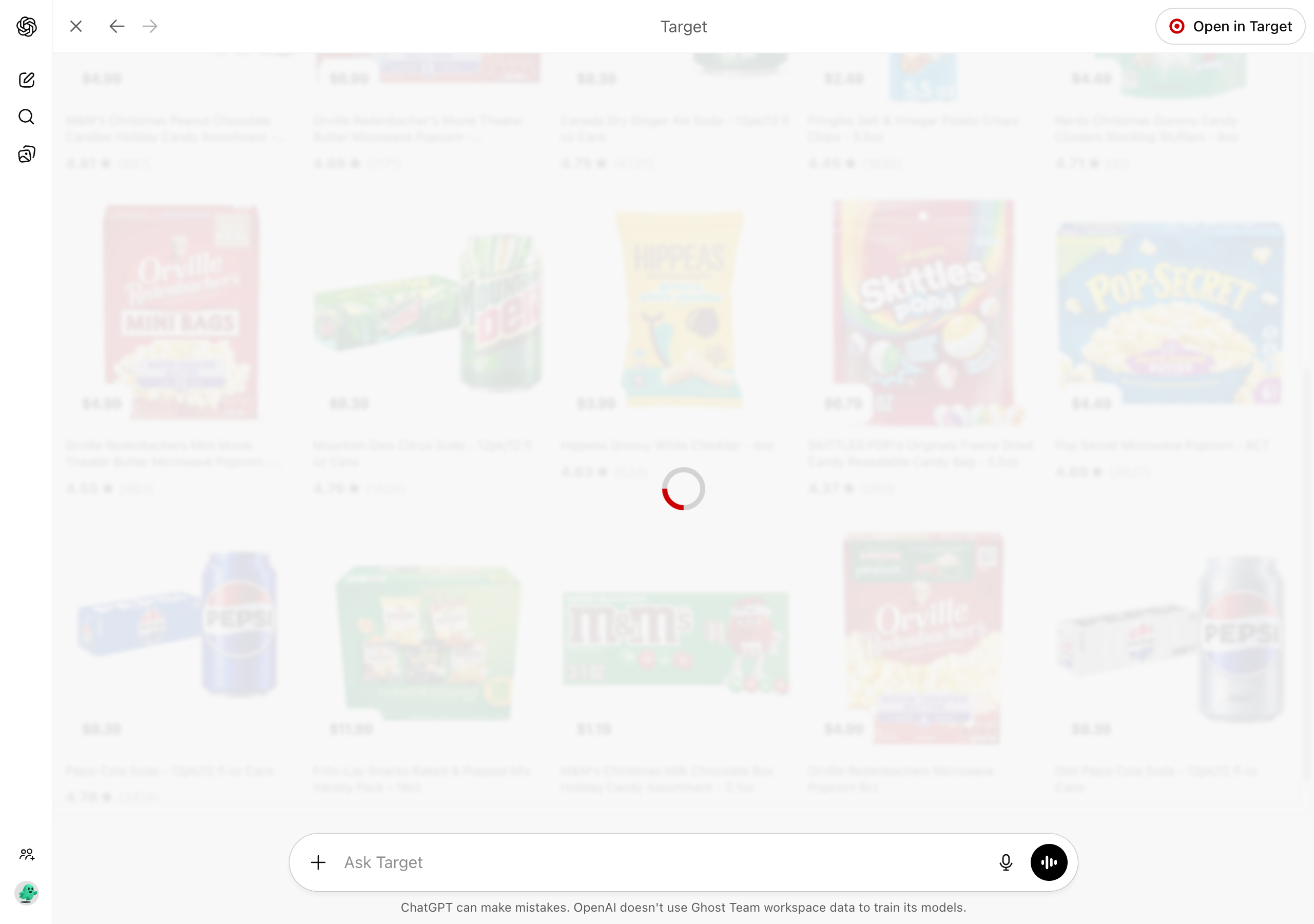Select the Pop Secret popcorn product image
The width and height of the screenshot is (1314, 924).
click(x=1170, y=313)
